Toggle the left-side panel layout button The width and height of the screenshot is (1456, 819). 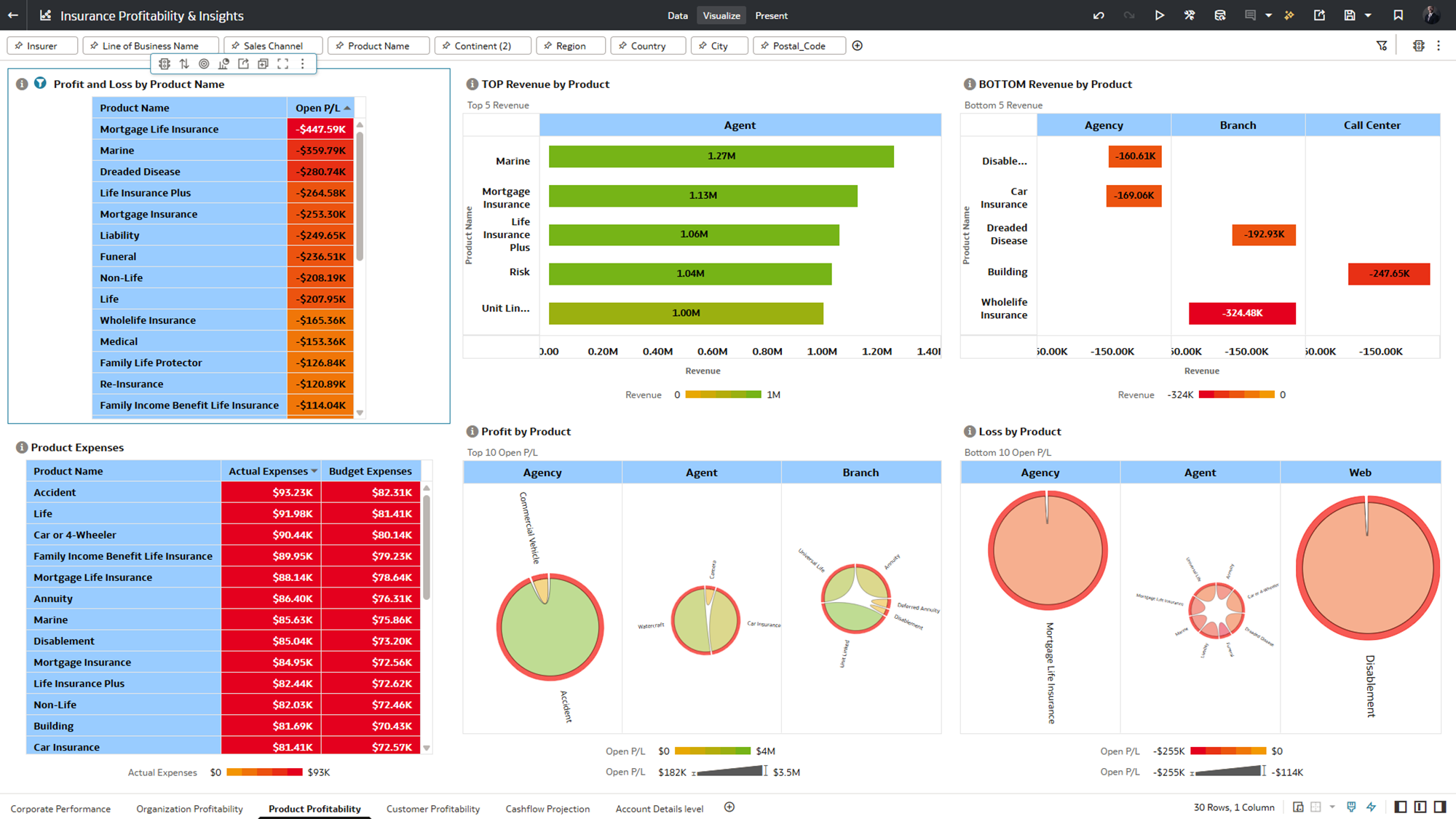[x=1400, y=807]
